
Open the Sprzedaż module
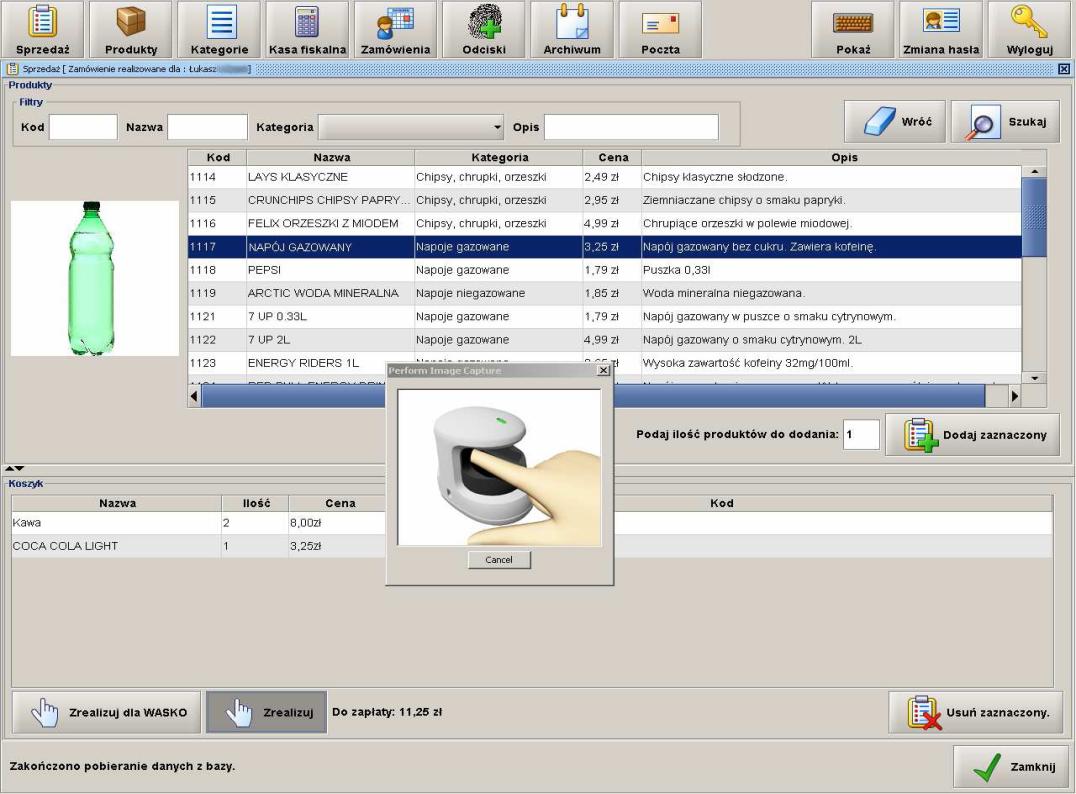(x=43, y=30)
